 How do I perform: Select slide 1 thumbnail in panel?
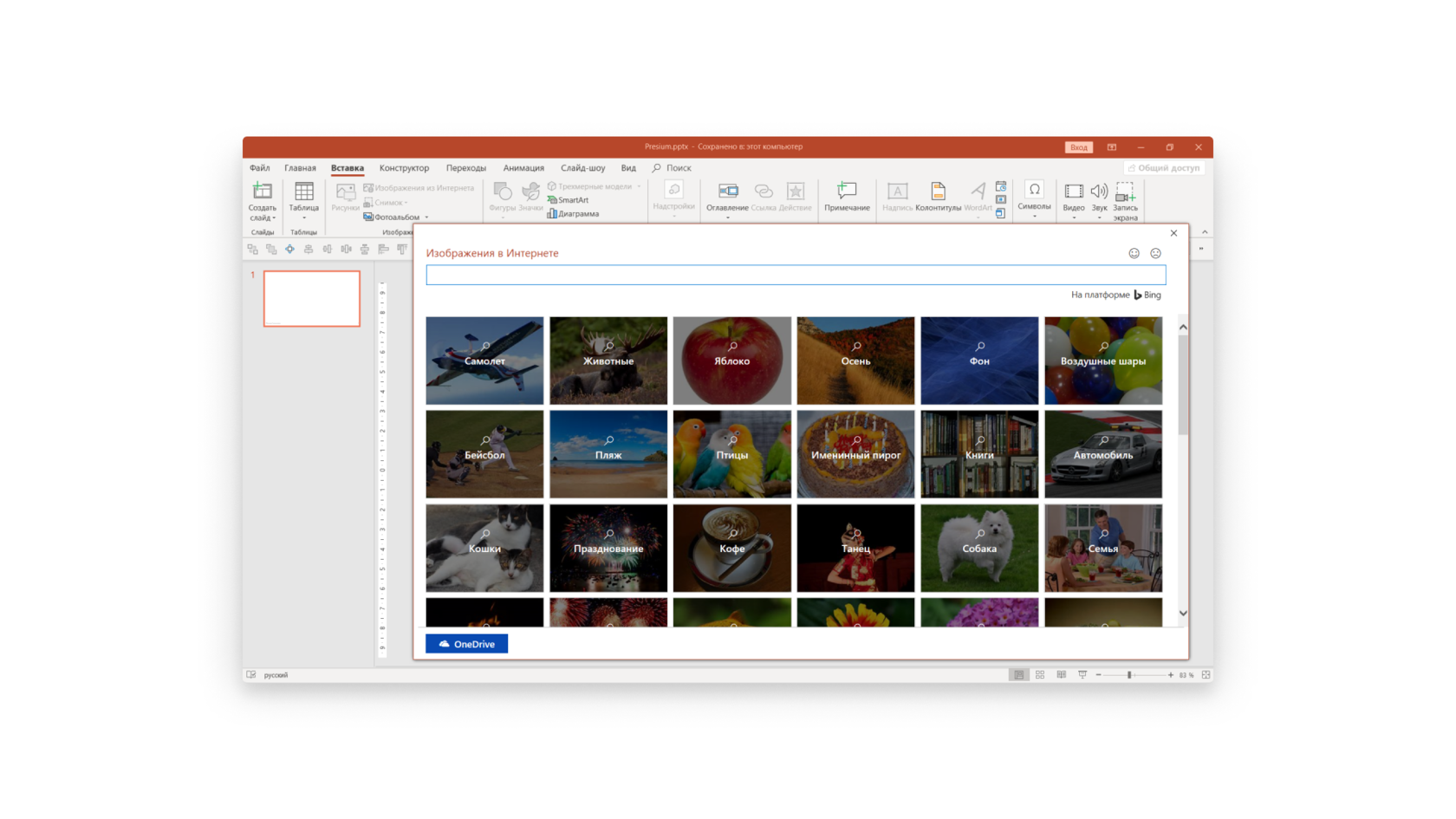pyautogui.click(x=311, y=298)
